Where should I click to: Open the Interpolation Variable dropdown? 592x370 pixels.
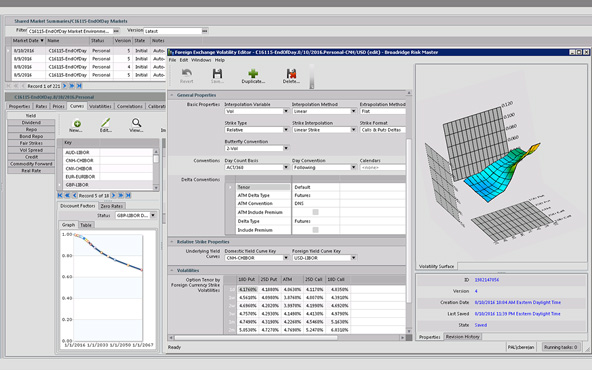tap(285, 111)
